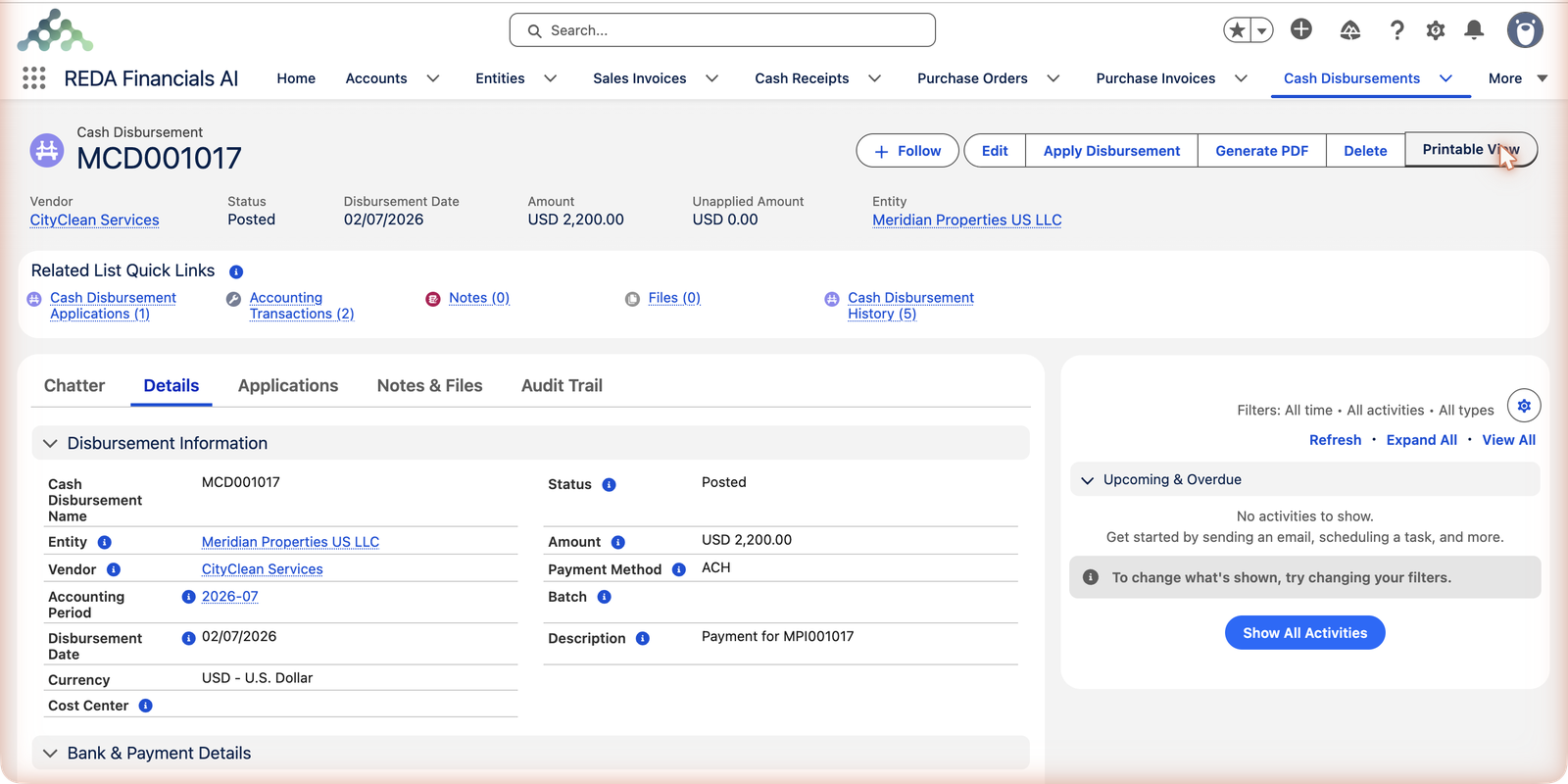Image resolution: width=1568 pixels, height=784 pixels.
Task: Collapse the Disbursement Information section
Action: point(50,443)
